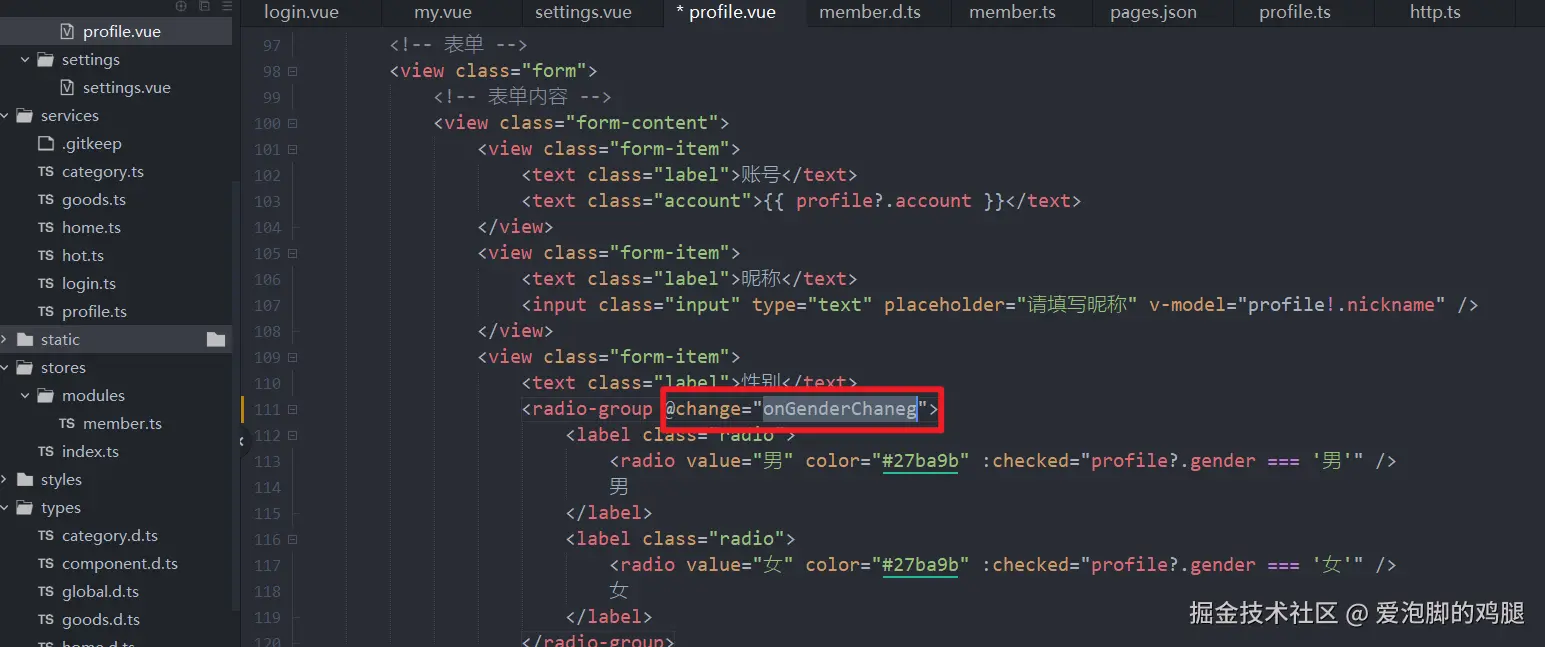Expand the styles folder chevron

coord(4,480)
